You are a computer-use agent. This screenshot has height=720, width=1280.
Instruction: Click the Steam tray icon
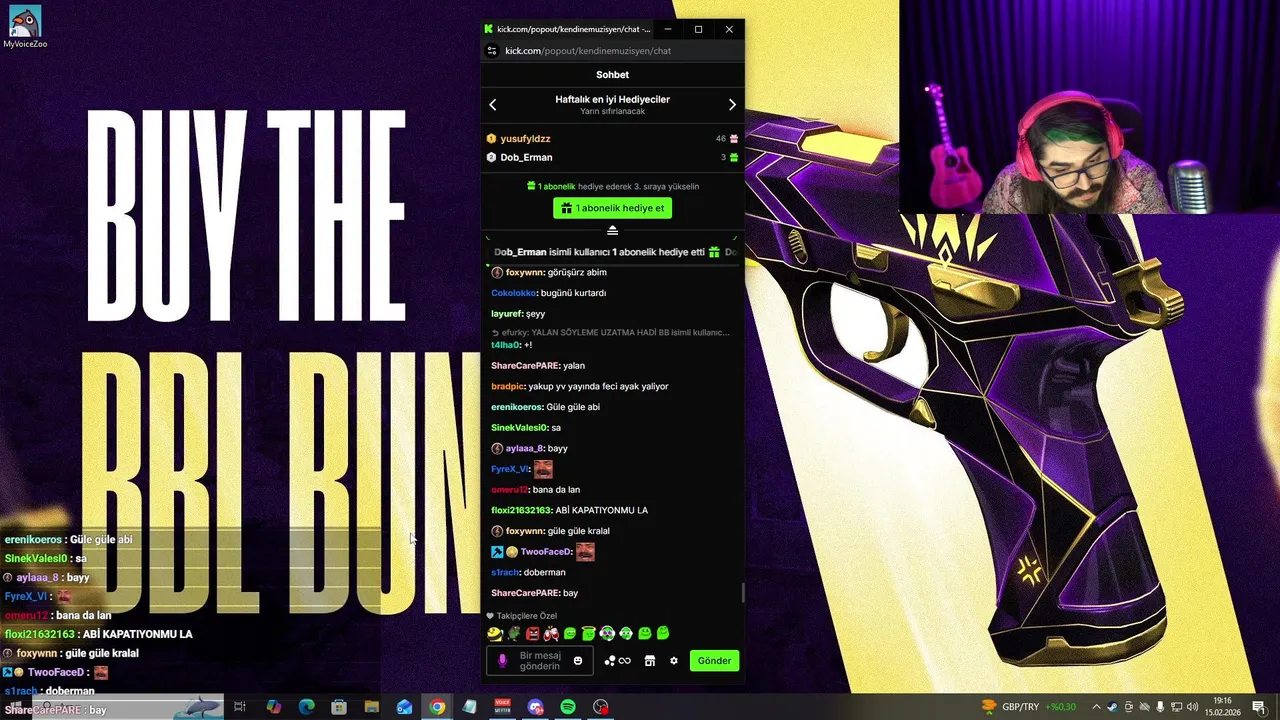pos(1112,707)
